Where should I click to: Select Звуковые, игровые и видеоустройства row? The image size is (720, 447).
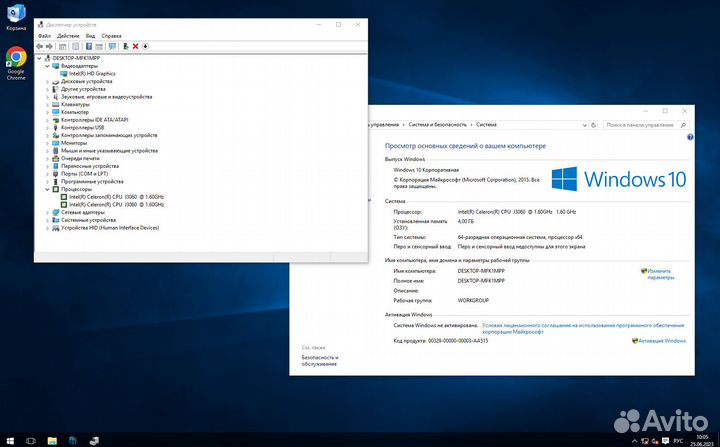point(107,97)
